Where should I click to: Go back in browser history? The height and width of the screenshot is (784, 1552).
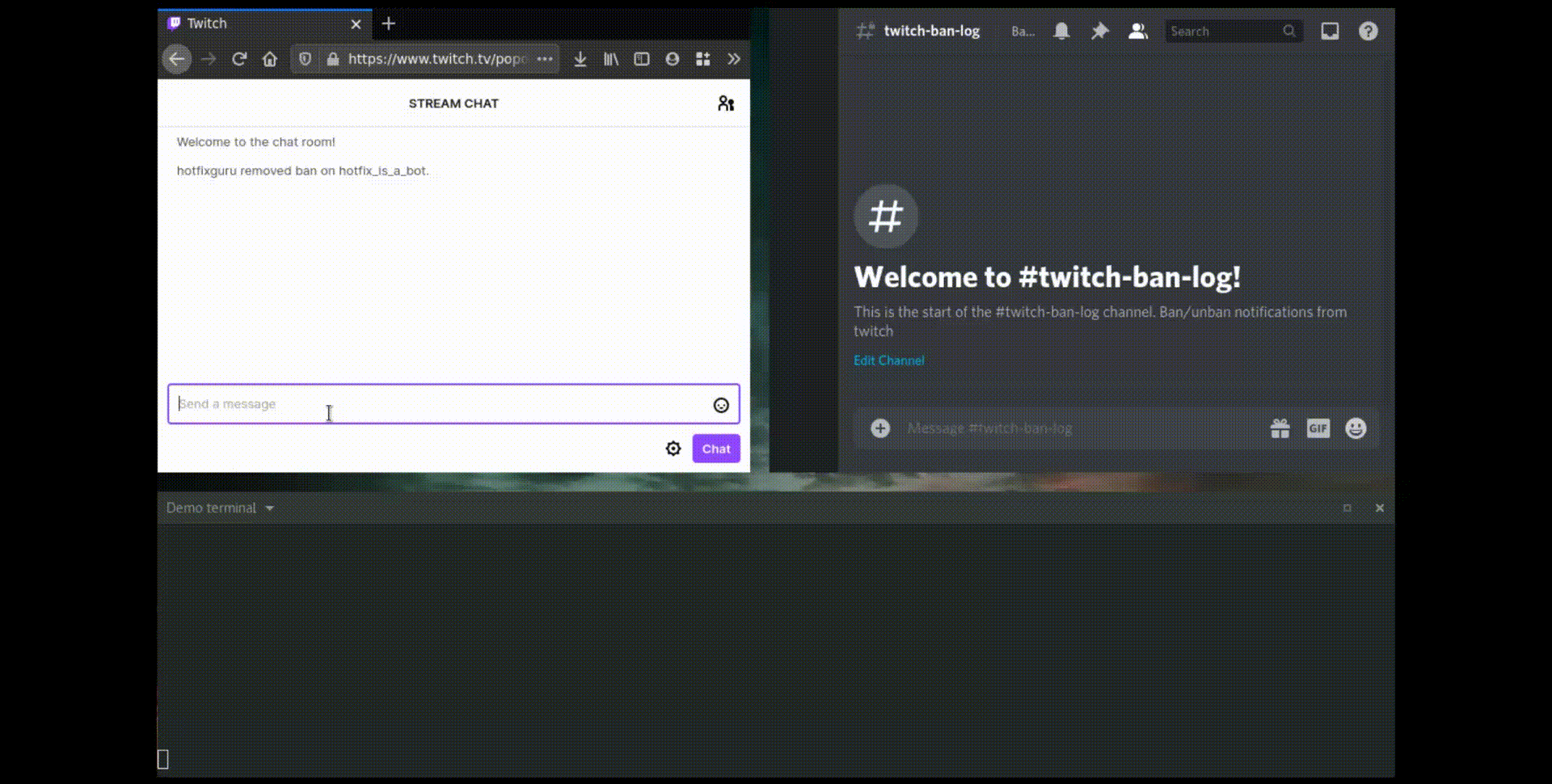(177, 59)
